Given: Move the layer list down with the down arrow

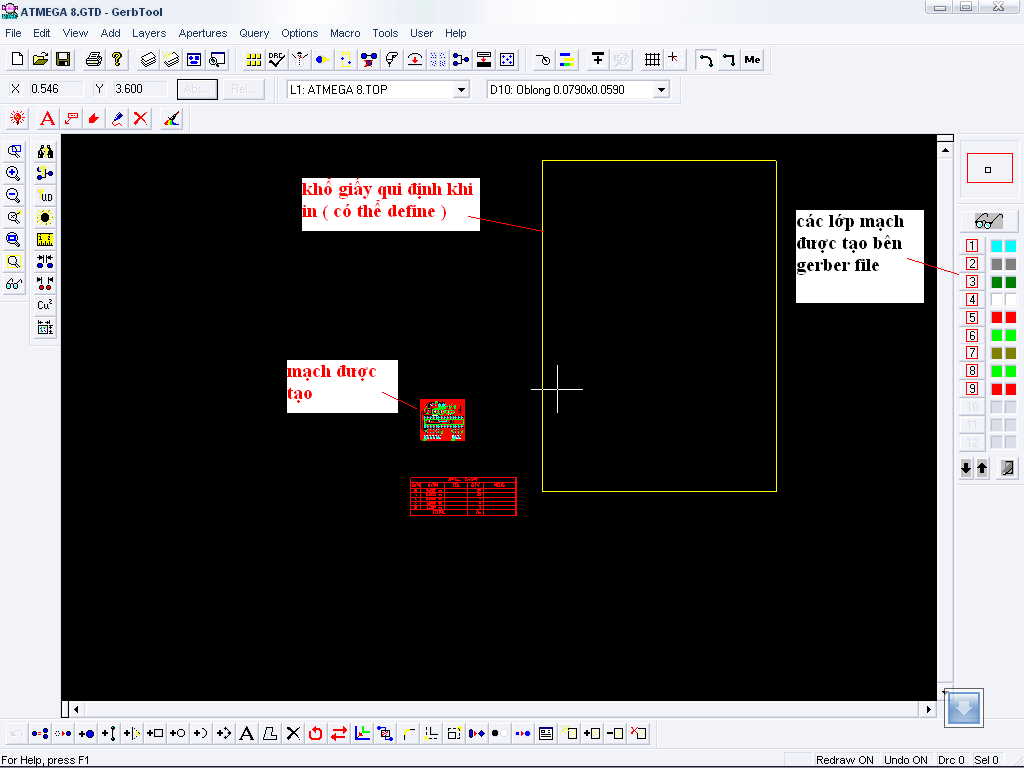Looking at the screenshot, I should coord(967,468).
